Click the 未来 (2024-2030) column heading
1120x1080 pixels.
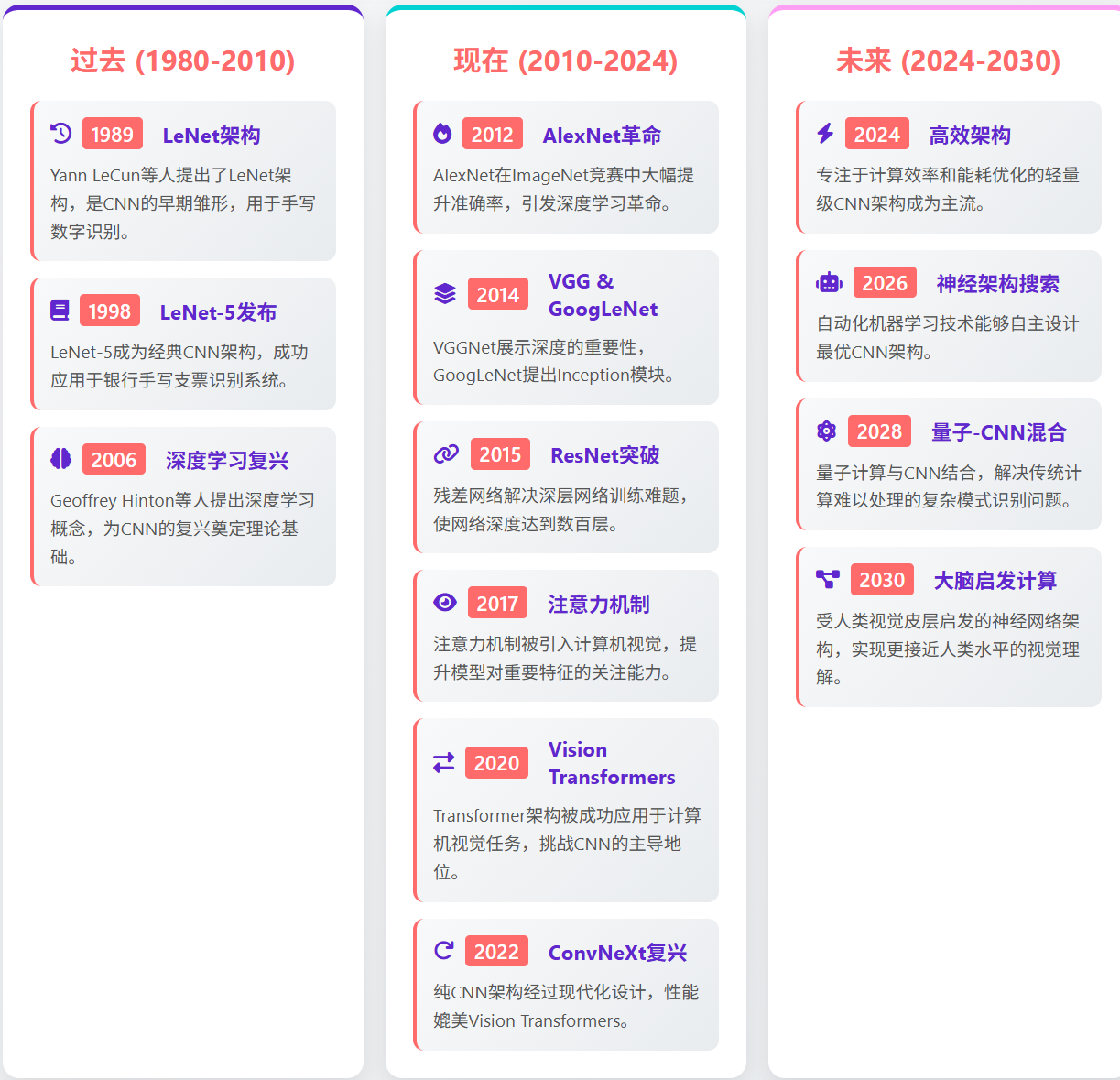(x=949, y=60)
